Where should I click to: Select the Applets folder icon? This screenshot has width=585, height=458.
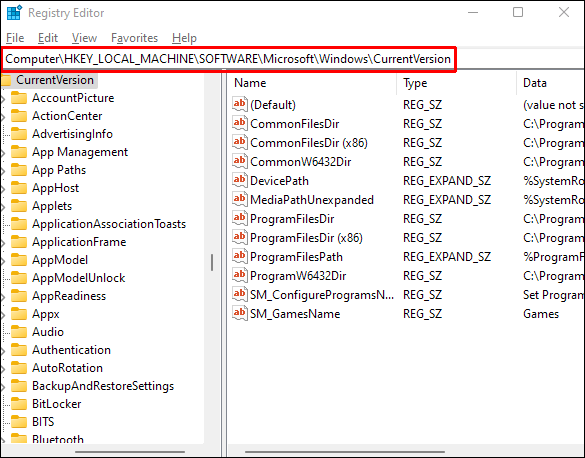[19, 206]
